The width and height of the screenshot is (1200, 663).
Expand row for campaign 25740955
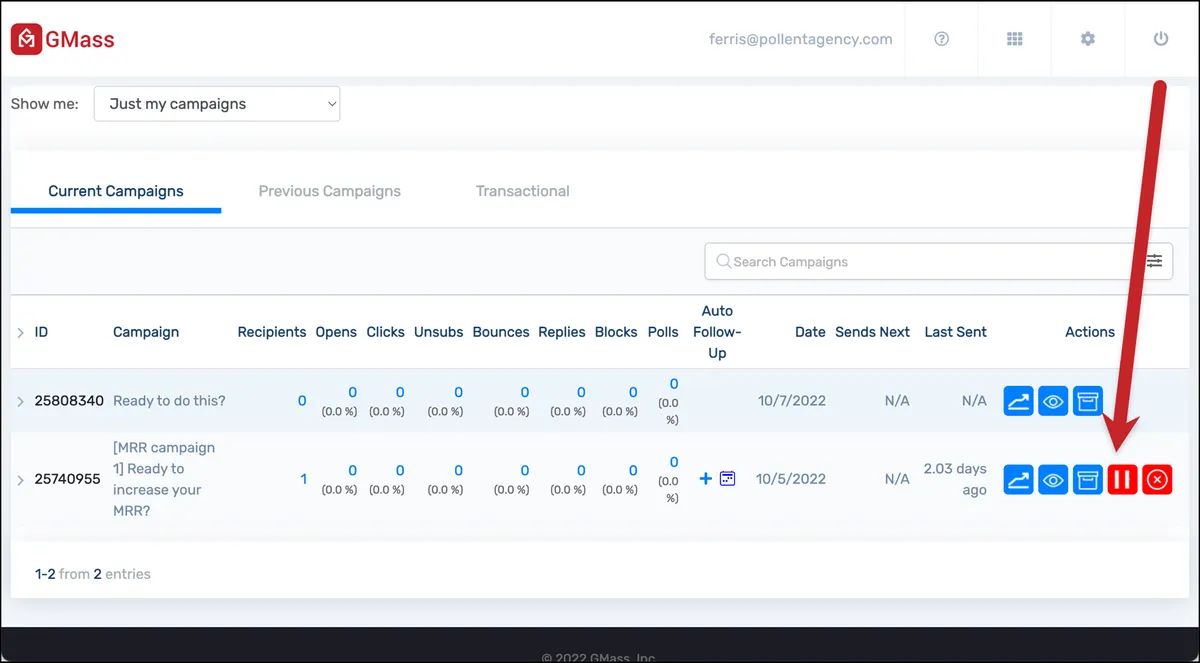pyautogui.click(x=20, y=480)
